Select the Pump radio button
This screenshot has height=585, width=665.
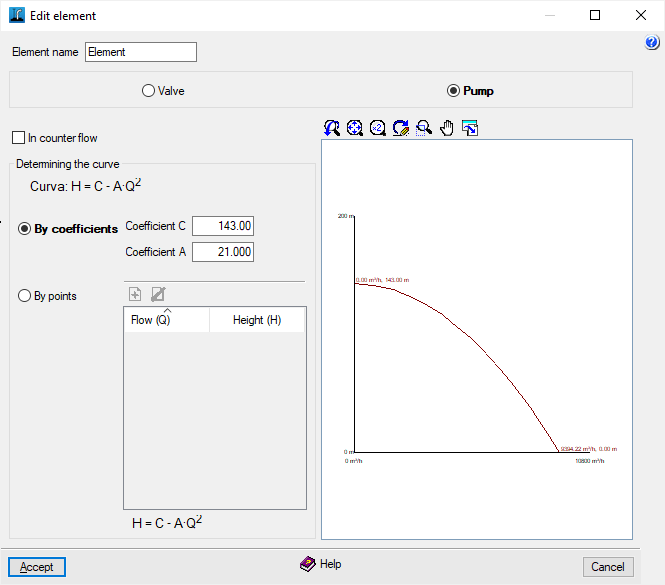tap(453, 91)
